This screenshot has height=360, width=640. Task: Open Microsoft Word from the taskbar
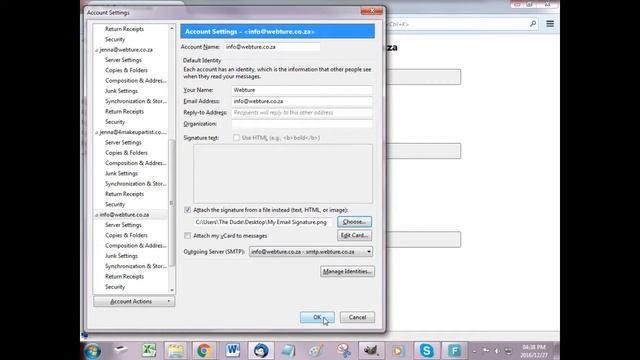(233, 350)
